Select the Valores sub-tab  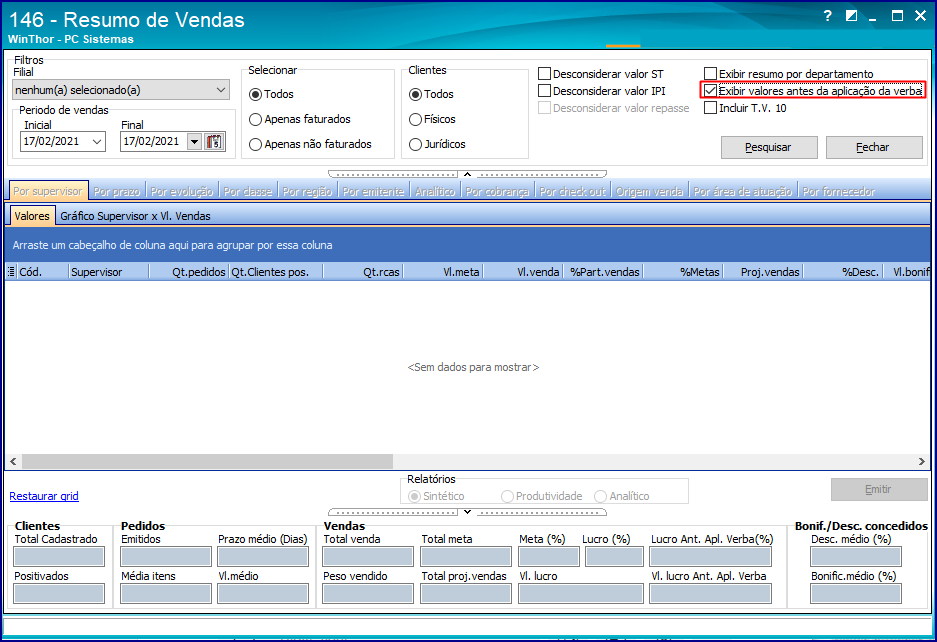[x=32, y=216]
